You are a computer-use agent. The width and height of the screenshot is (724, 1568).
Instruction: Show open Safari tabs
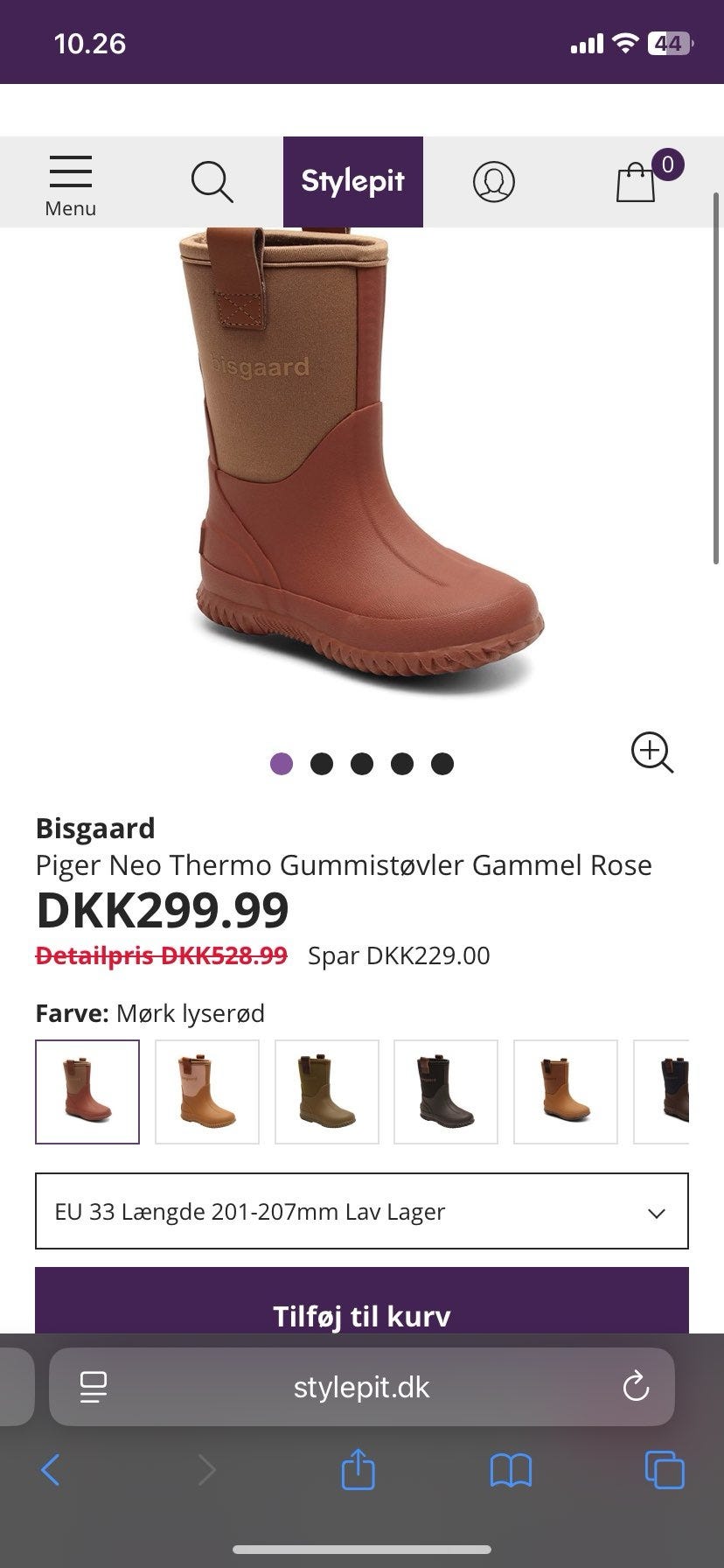pyautogui.click(x=665, y=1470)
